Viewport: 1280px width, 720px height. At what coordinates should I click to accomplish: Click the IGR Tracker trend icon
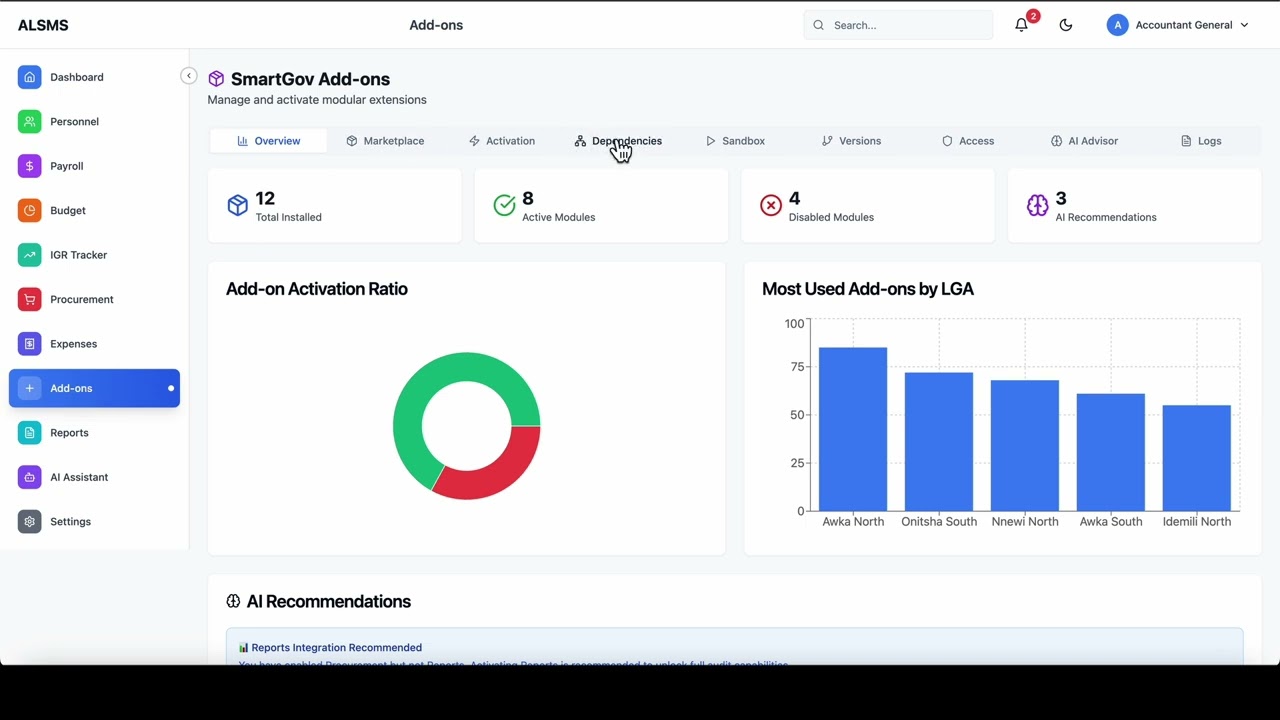tap(29, 255)
